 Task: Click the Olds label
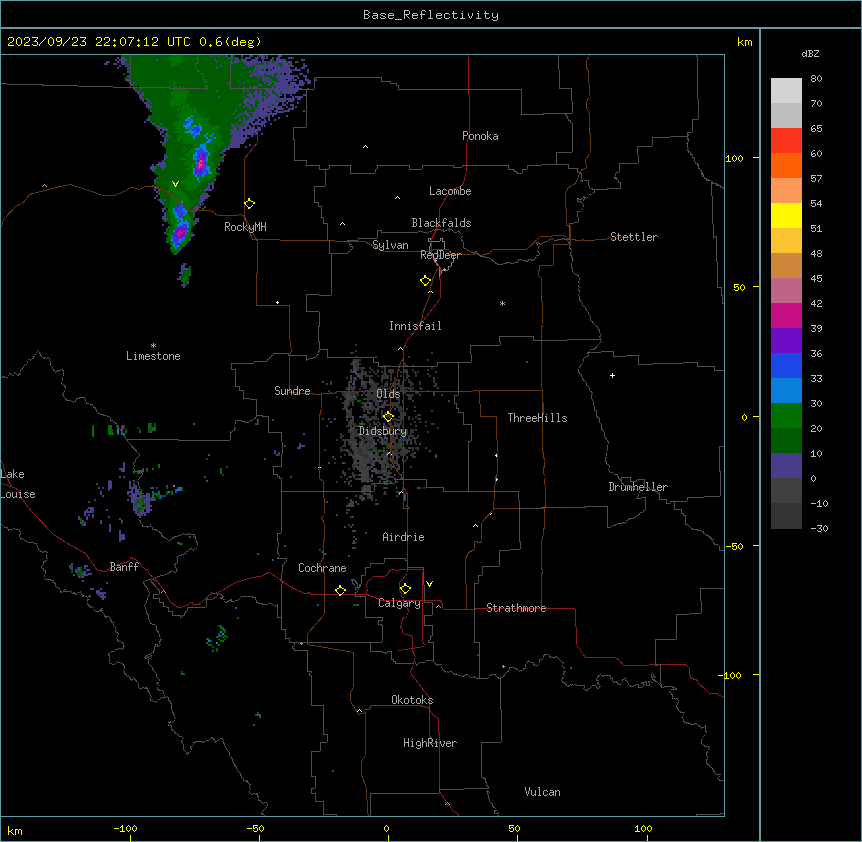point(388,394)
